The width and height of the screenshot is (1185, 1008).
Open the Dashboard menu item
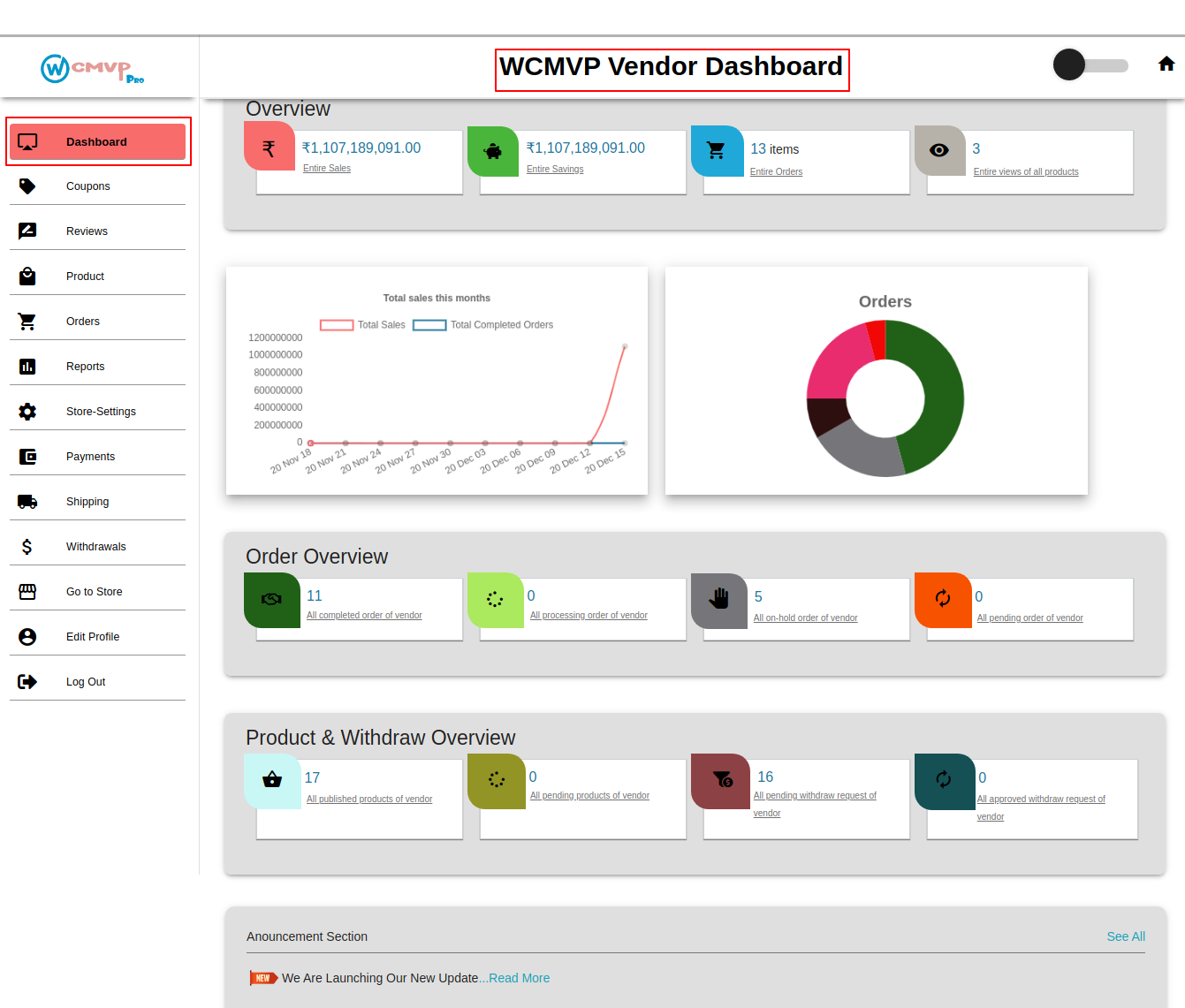[97, 141]
